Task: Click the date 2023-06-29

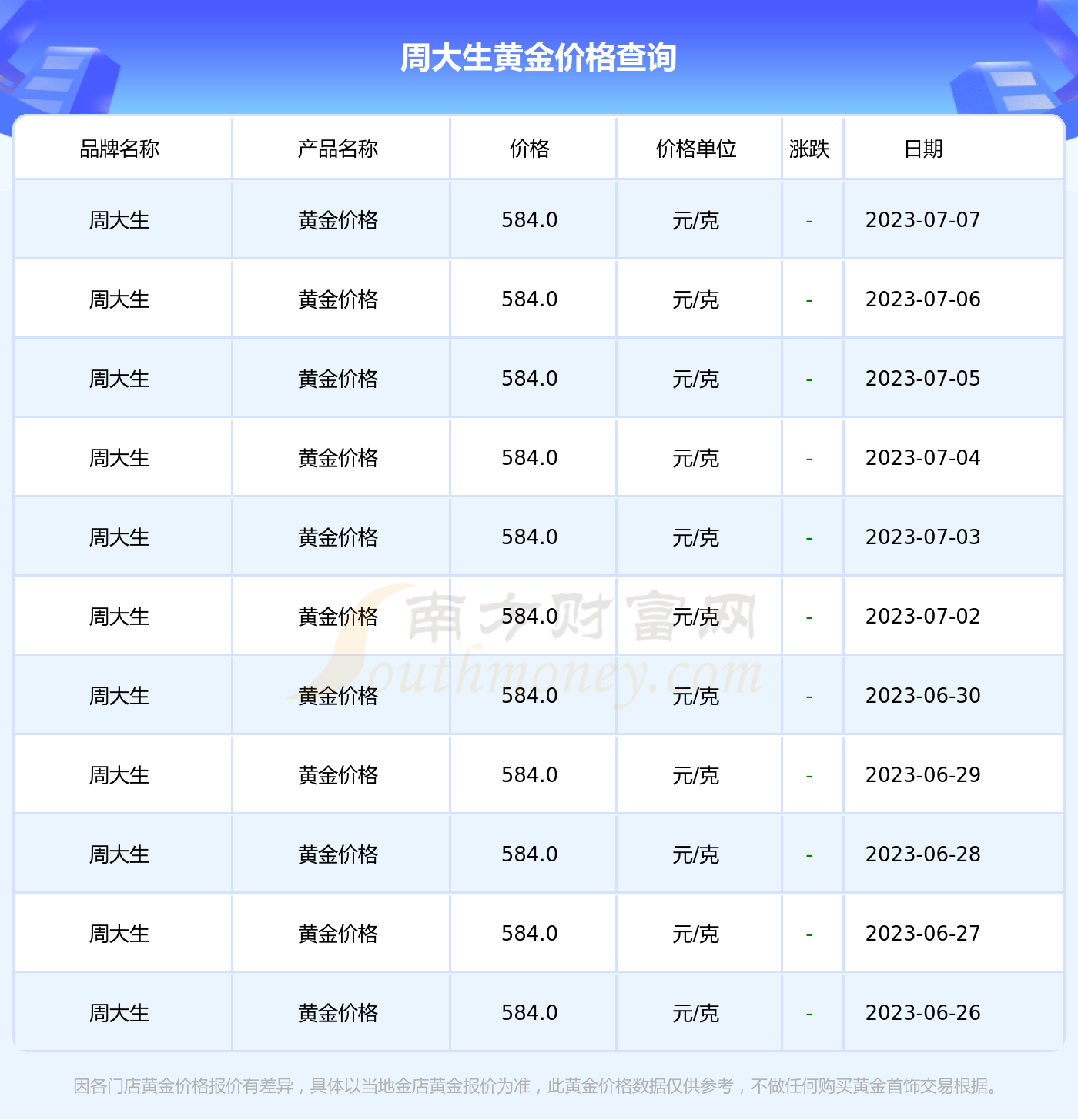Action: (x=923, y=775)
